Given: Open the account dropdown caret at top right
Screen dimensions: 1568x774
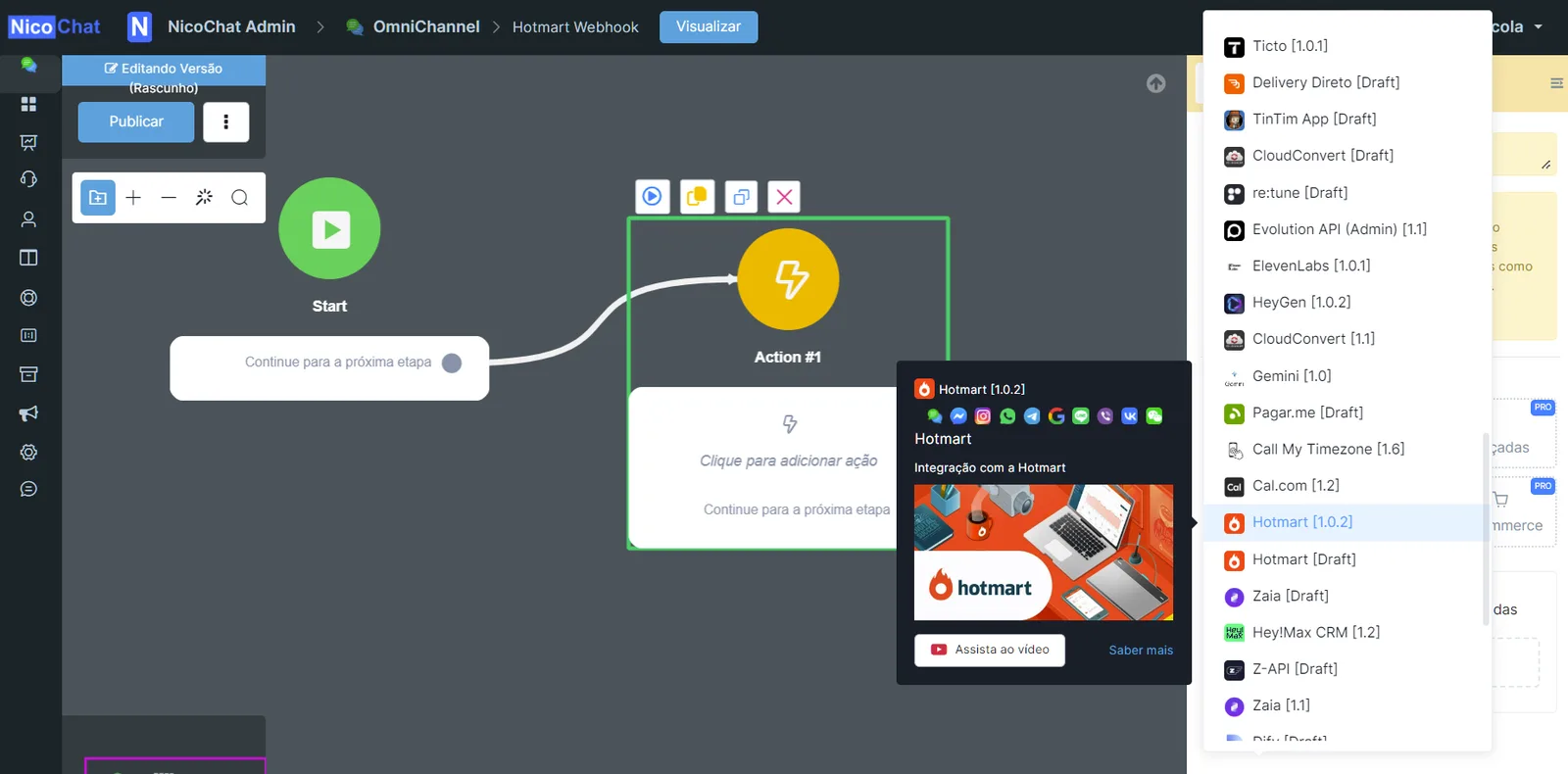Looking at the screenshot, I should tap(1539, 26).
